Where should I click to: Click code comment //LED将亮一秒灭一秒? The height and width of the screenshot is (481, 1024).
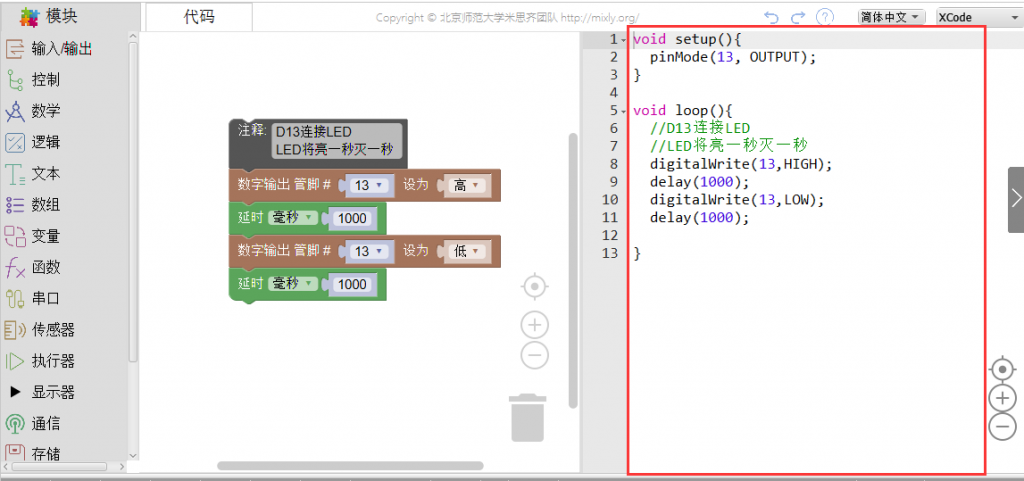click(729, 146)
